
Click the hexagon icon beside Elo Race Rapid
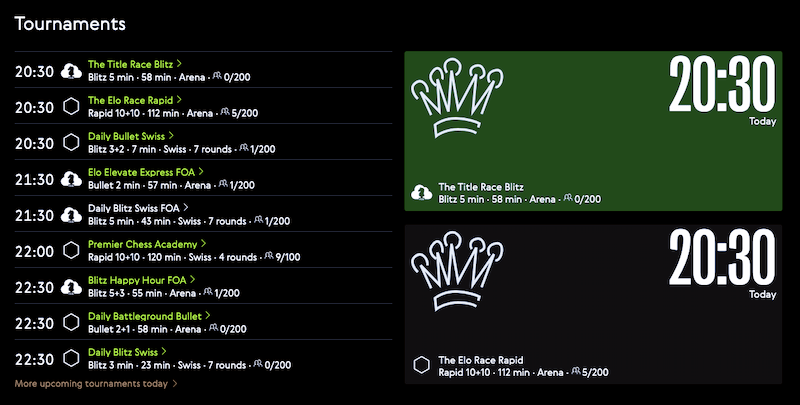point(71,107)
